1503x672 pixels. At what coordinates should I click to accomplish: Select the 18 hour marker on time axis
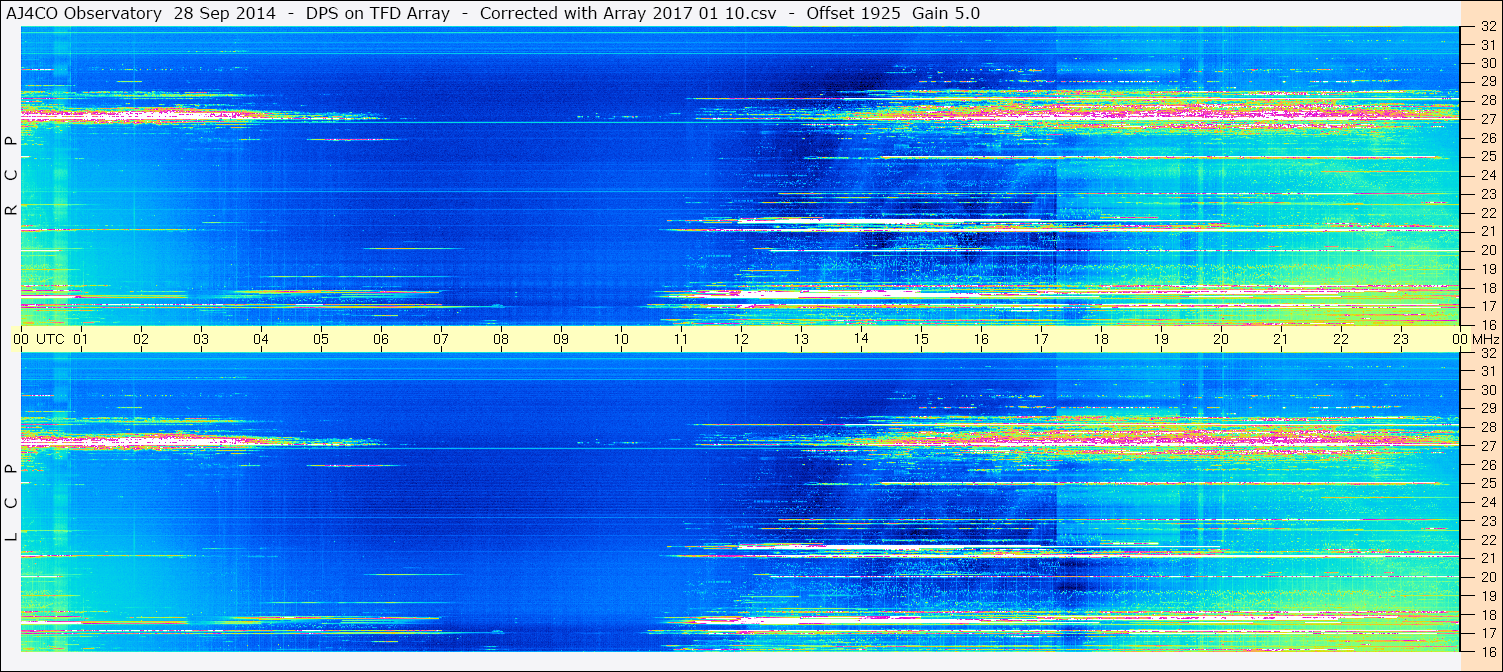pyautogui.click(x=1100, y=339)
